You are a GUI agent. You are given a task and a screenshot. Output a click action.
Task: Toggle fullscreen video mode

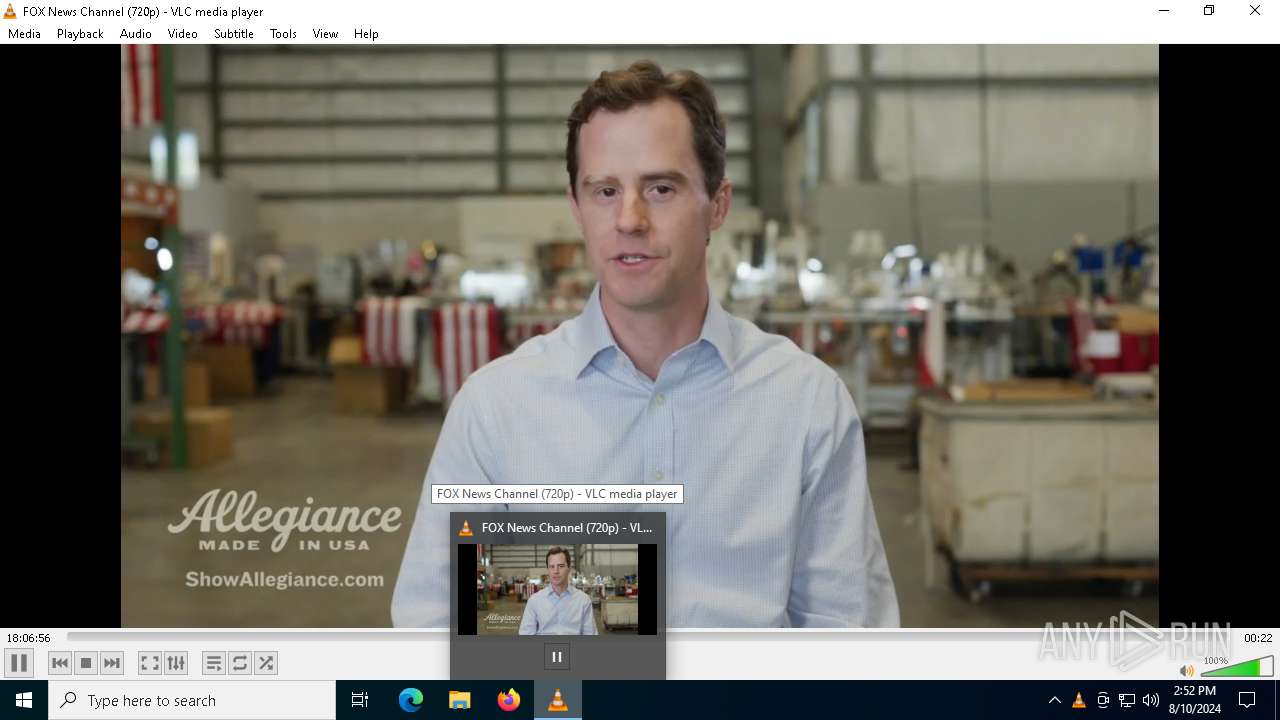(x=150, y=663)
